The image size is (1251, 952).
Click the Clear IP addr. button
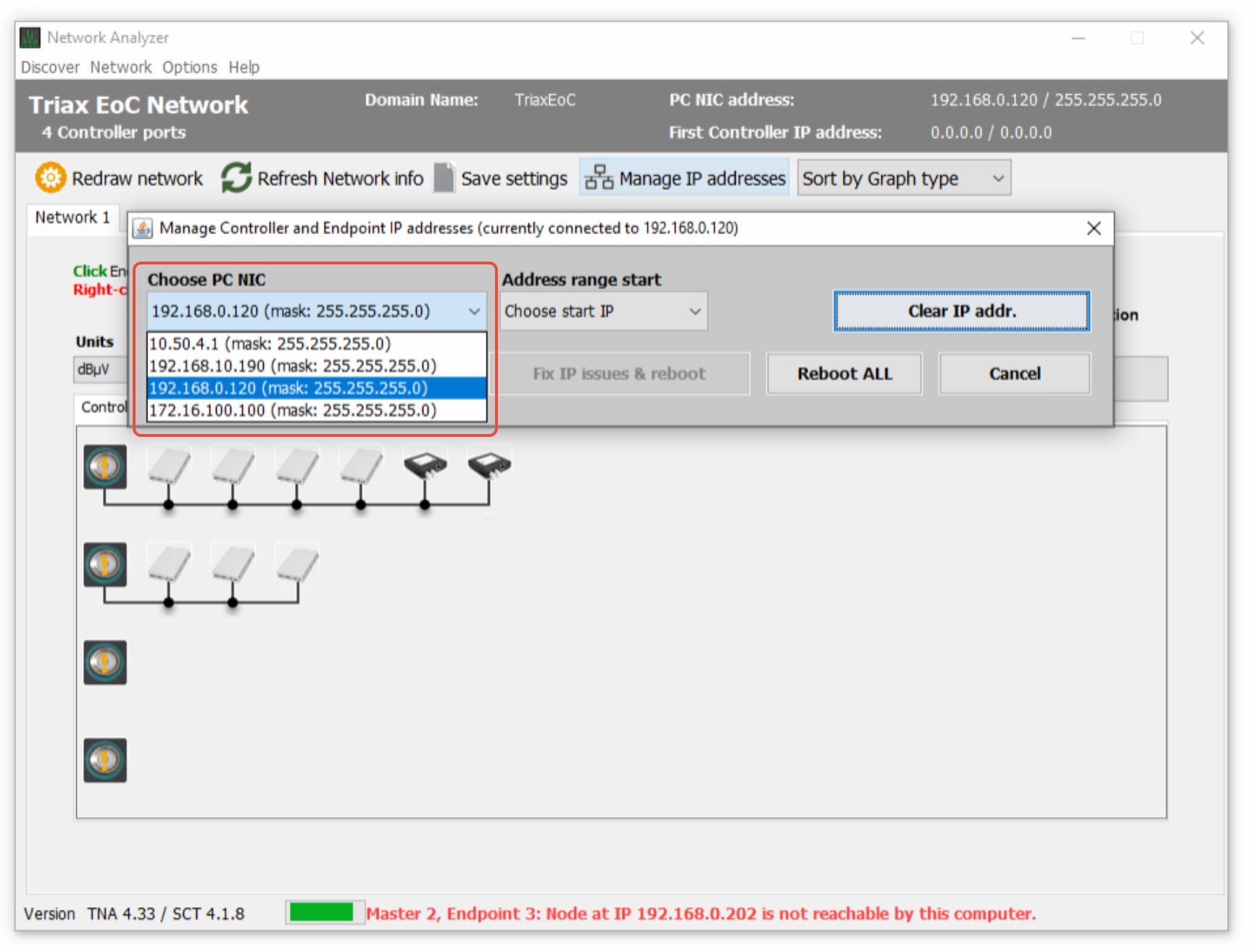point(962,312)
